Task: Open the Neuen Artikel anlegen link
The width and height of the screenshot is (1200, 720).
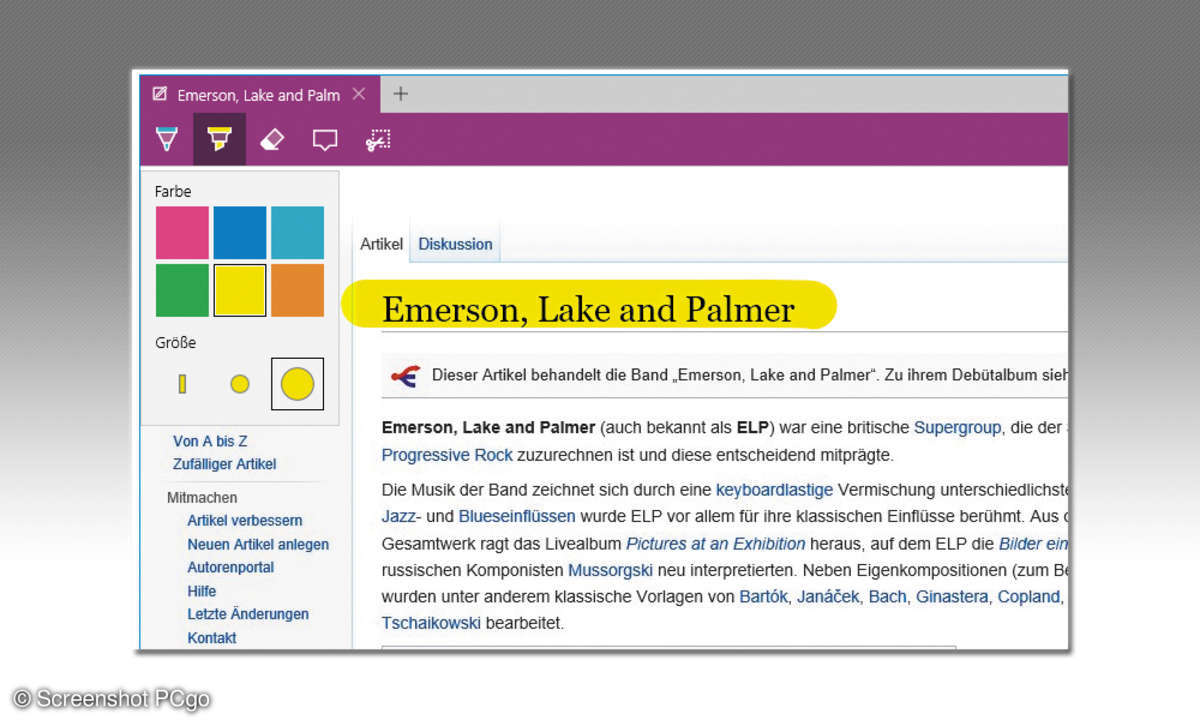Action: click(258, 544)
